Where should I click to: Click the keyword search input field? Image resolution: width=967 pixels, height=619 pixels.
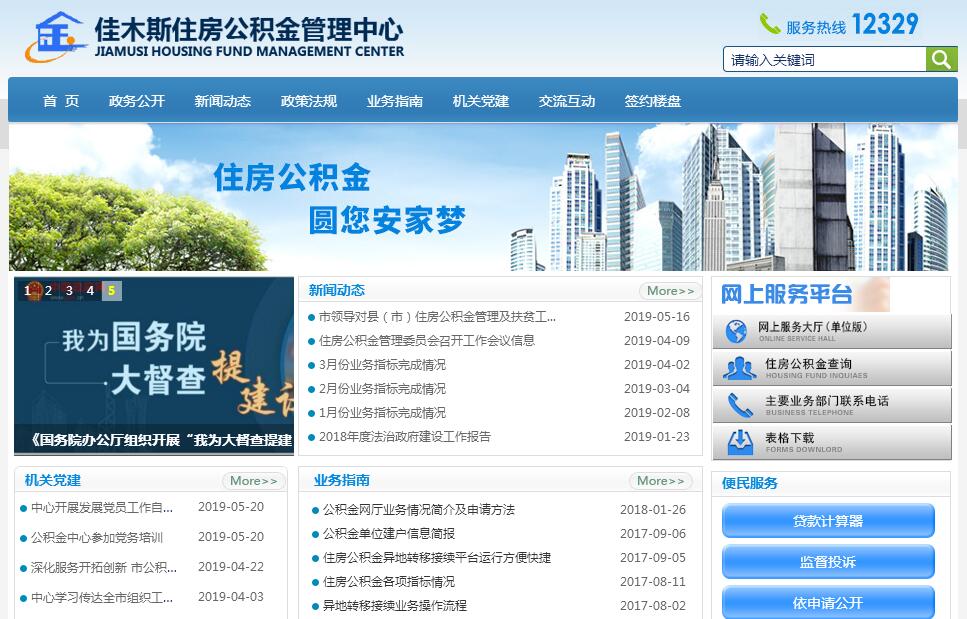click(824, 60)
